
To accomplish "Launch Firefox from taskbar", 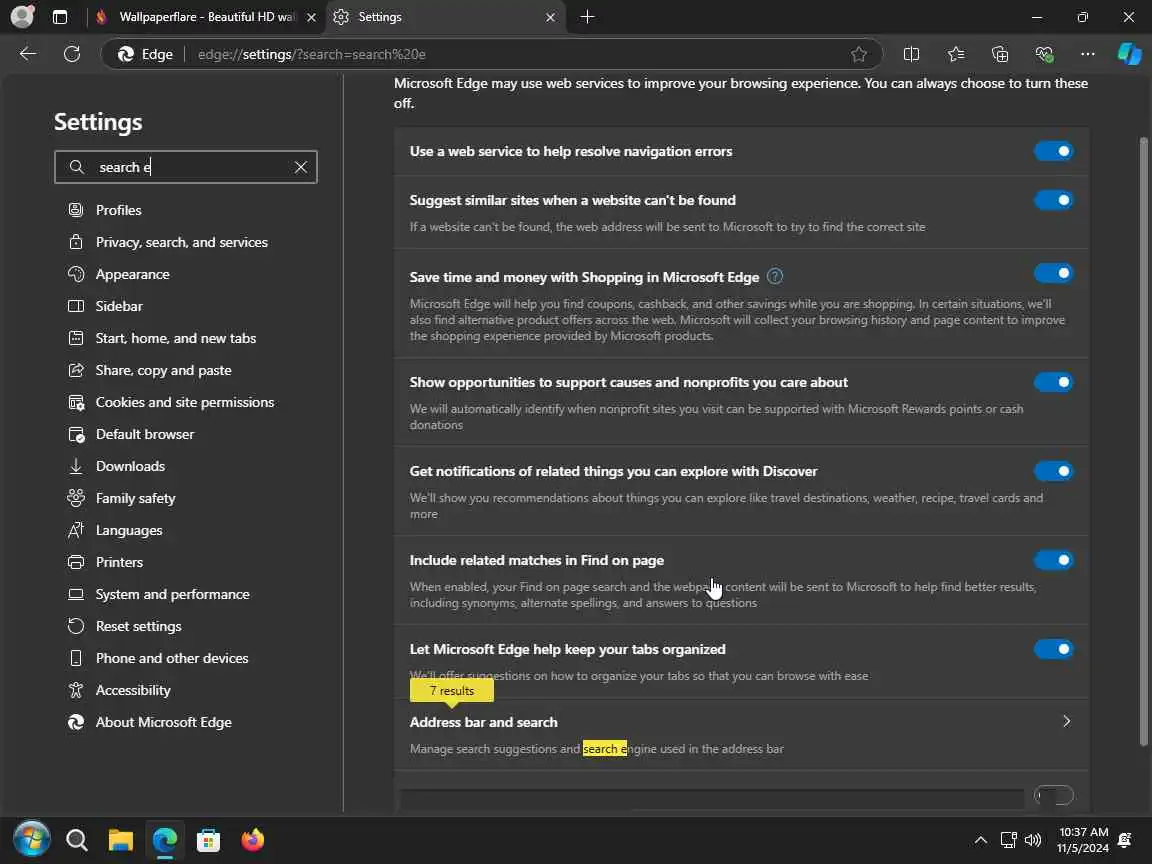I will pos(253,840).
